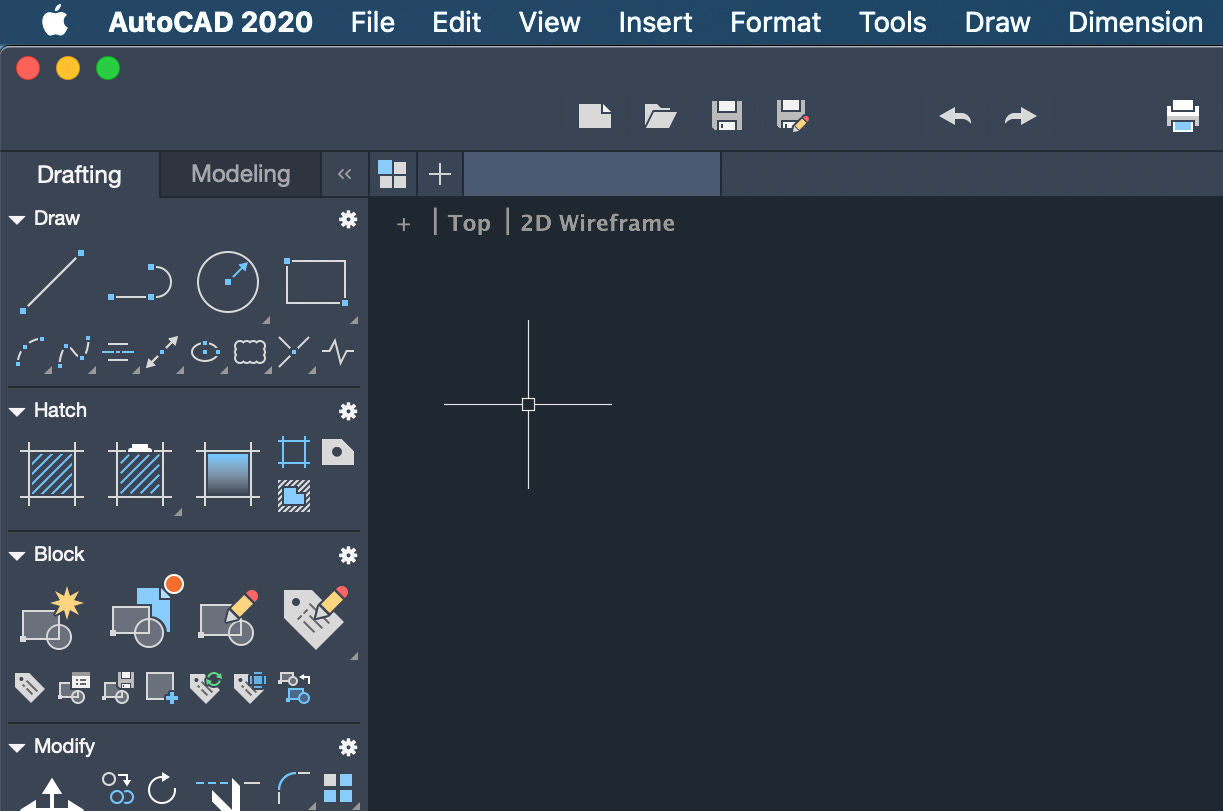Select the Fillet tool

293,788
